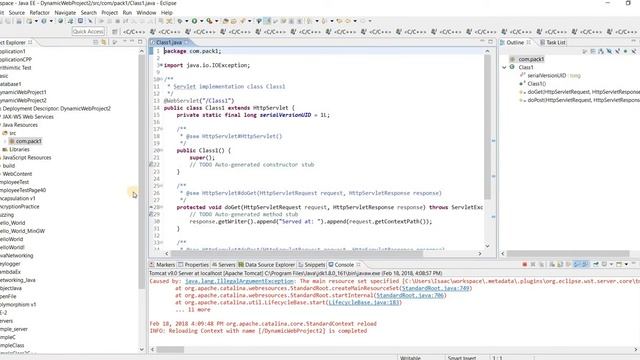Image resolution: width=640 pixels, height=360 pixels.
Task: Maximize the Project Explorer view
Action: [140, 42]
